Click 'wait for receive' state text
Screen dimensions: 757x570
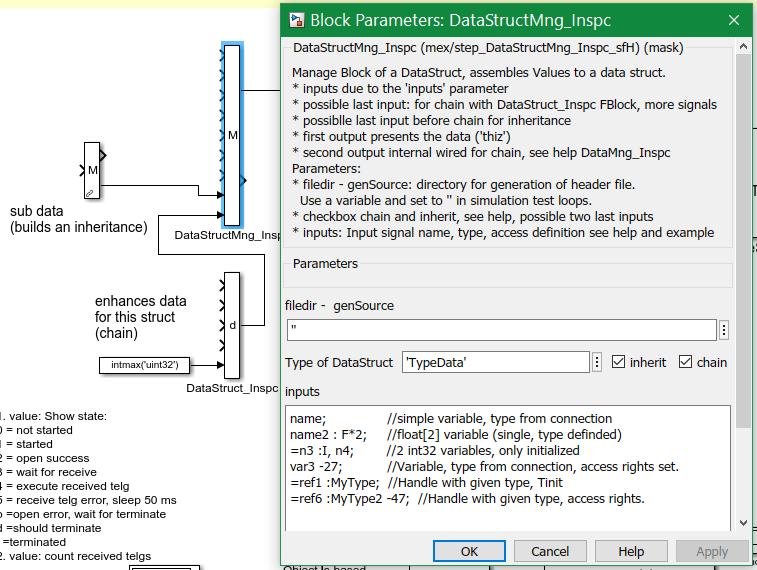coord(56,472)
